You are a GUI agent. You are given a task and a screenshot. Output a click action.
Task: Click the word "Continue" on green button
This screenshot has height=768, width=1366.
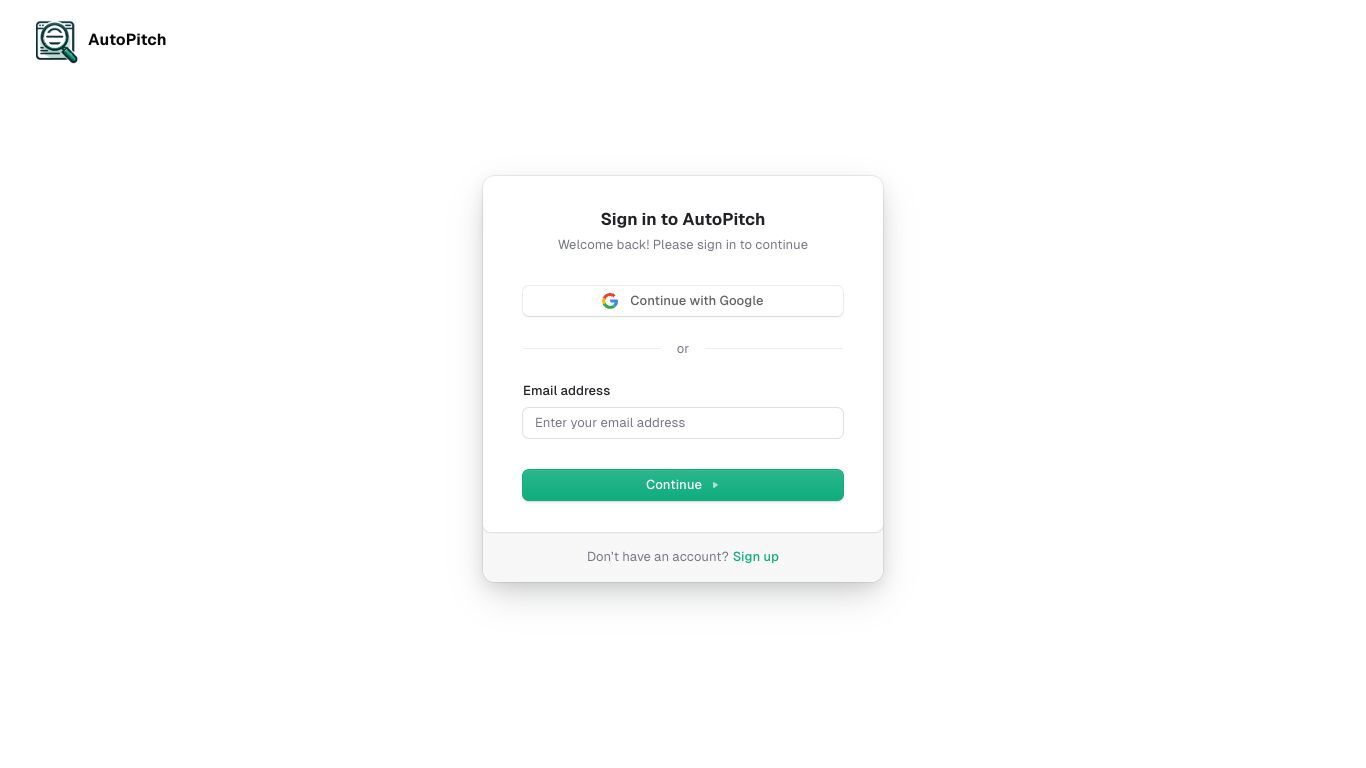(x=674, y=485)
